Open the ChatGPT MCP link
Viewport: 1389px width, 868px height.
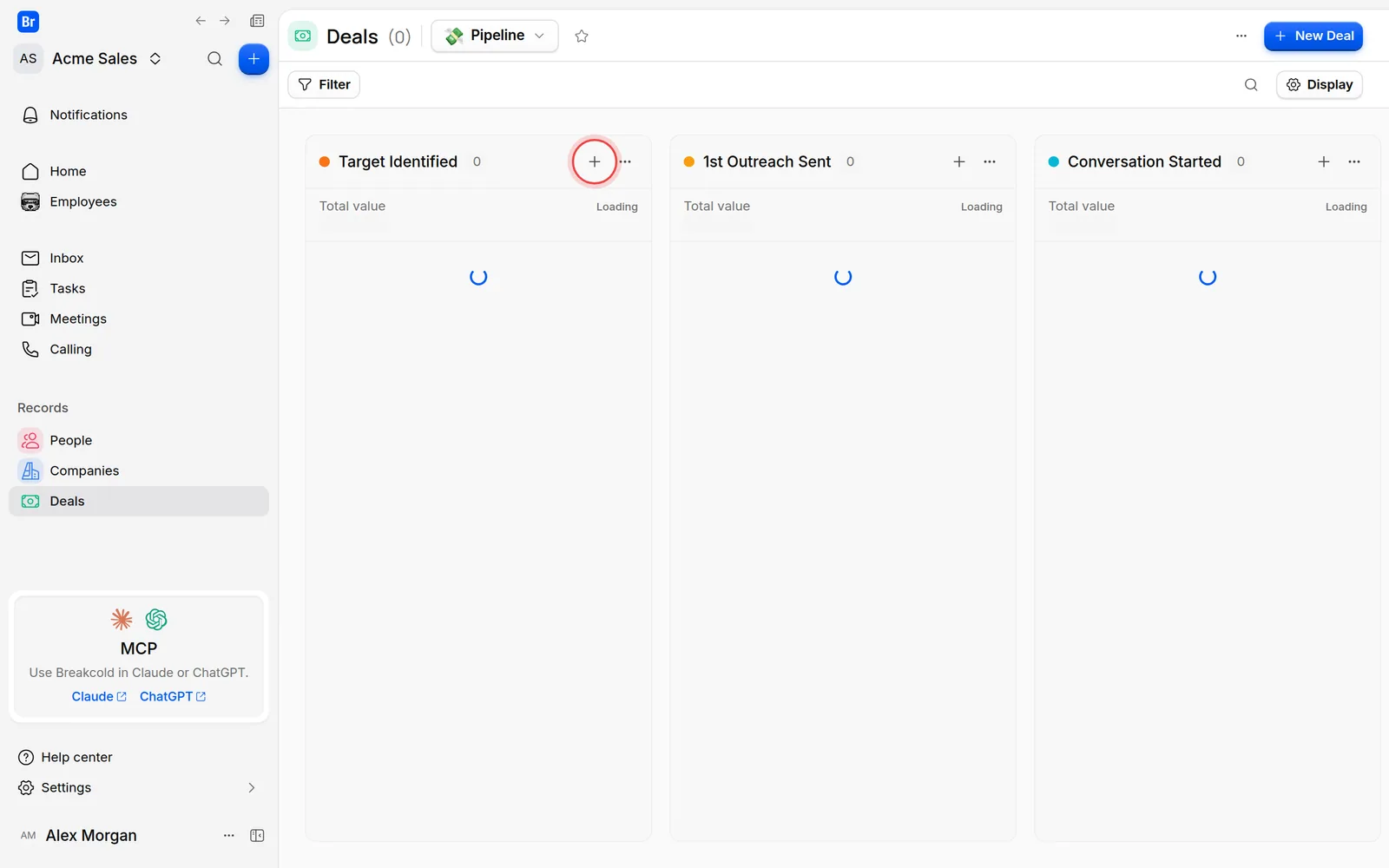point(173,696)
